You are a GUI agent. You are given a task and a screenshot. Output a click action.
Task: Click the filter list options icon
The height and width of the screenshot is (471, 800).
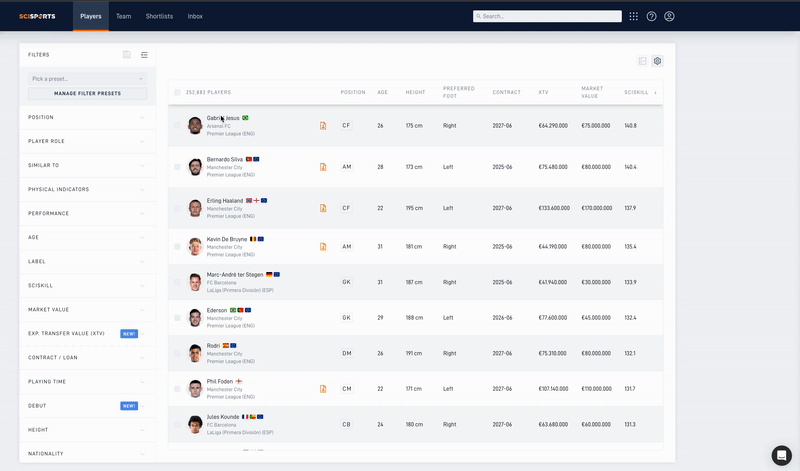(144, 55)
